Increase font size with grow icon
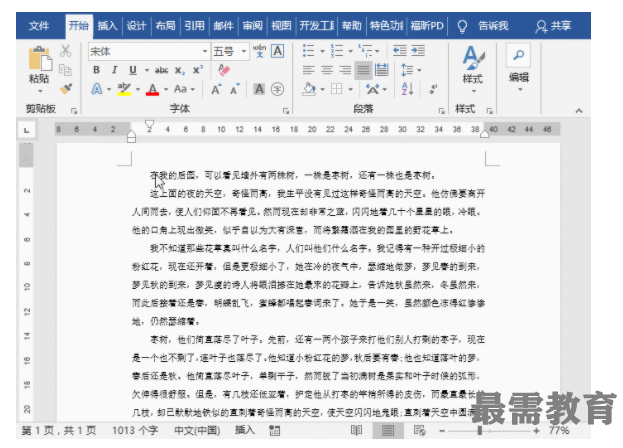Viewport: 623px width, 448px height. pyautogui.click(x=216, y=89)
